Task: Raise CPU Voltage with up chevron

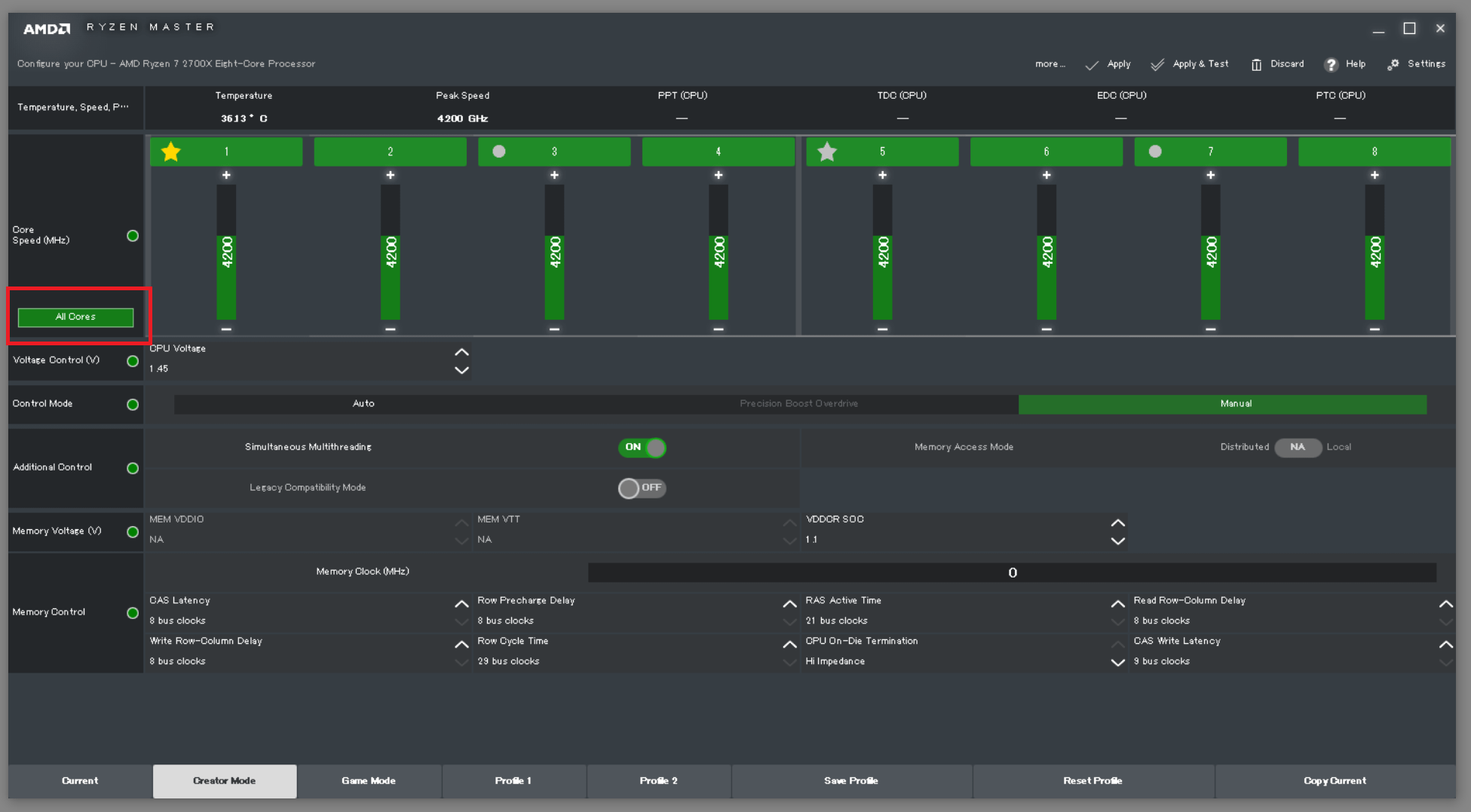Action: 461,352
